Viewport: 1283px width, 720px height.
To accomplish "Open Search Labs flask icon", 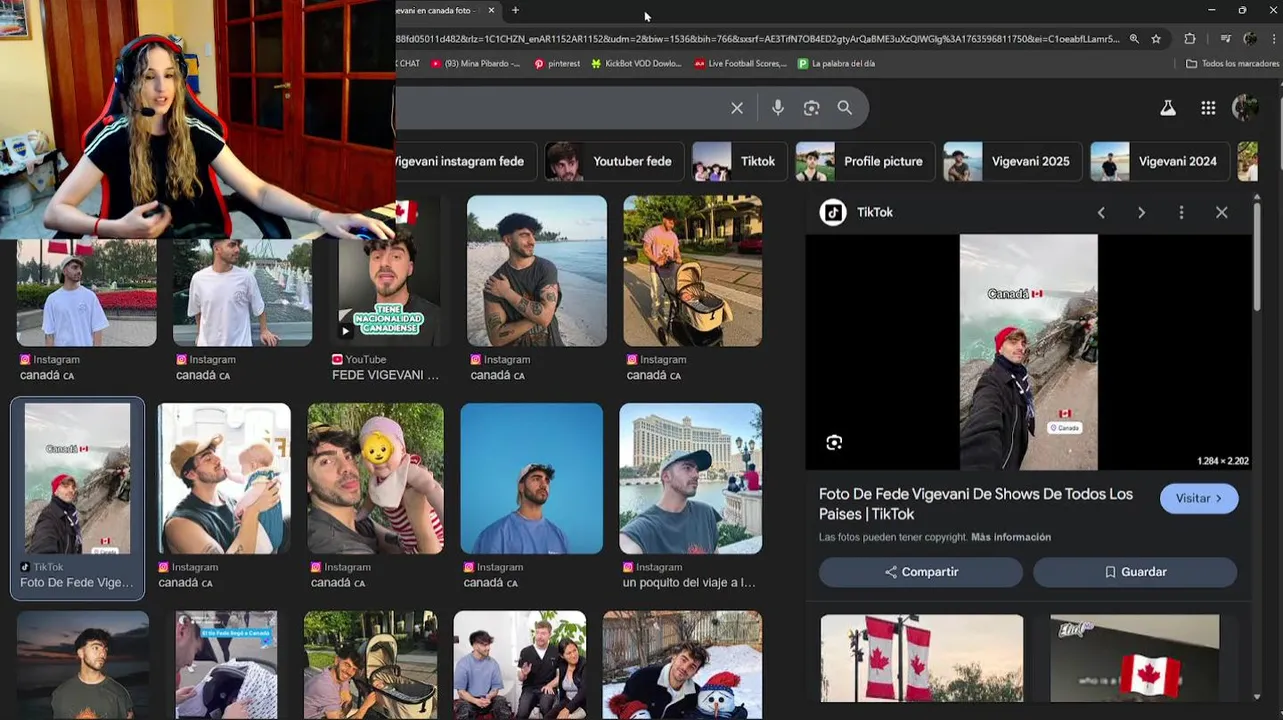I will [x=1168, y=108].
